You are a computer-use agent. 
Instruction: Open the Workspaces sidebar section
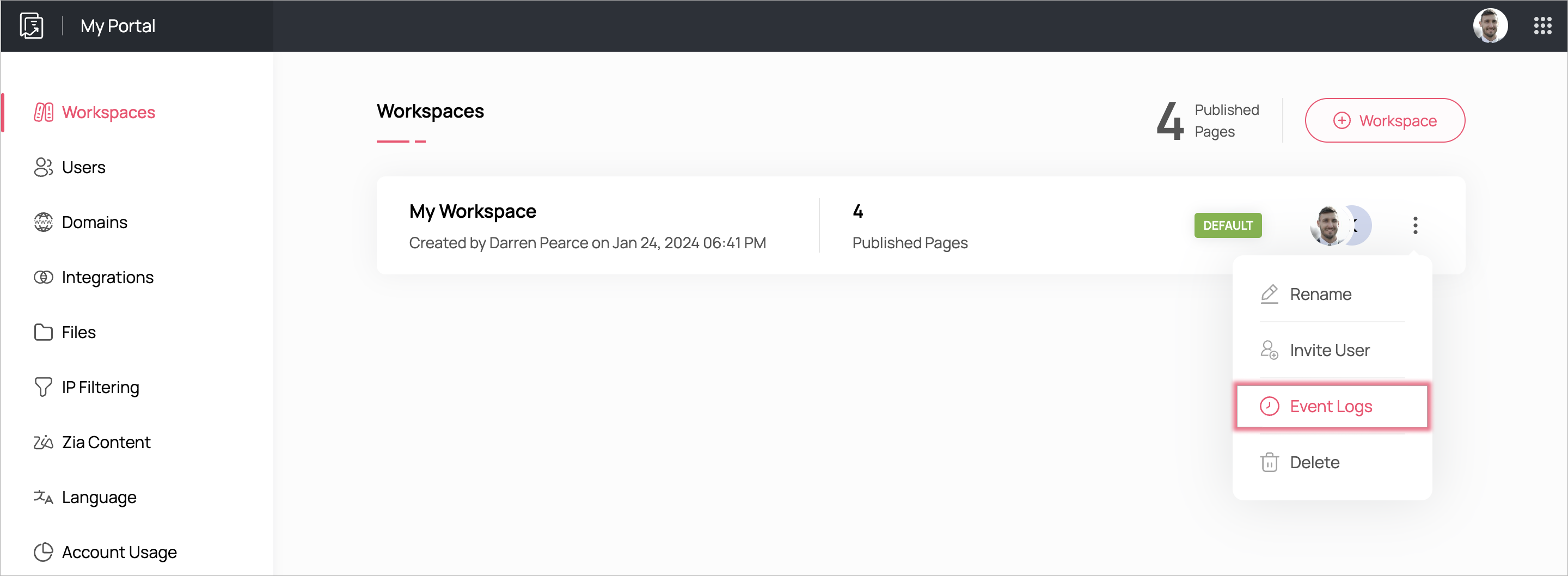click(x=108, y=112)
